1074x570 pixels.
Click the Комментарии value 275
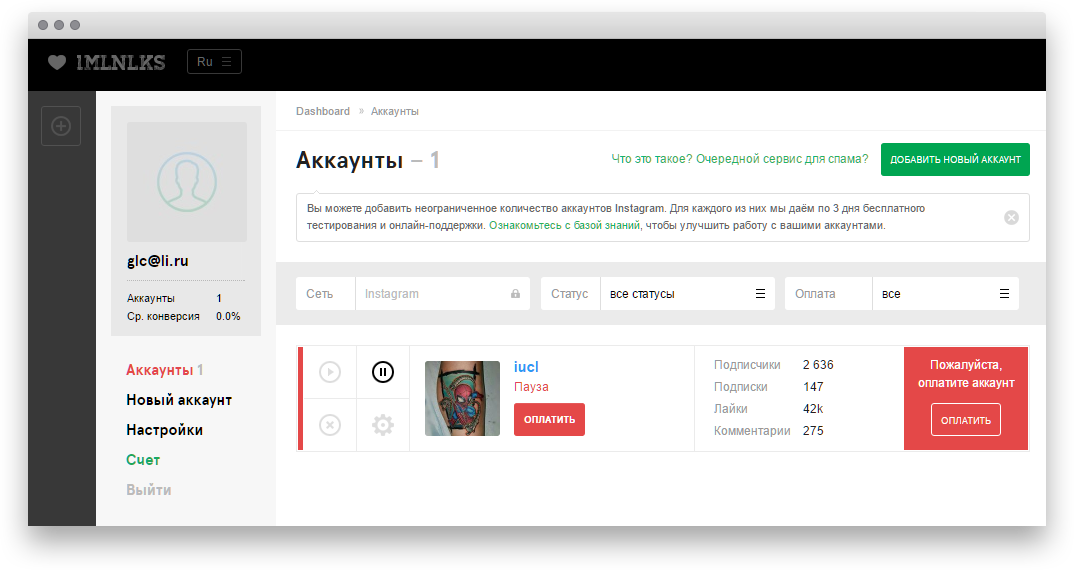tap(813, 431)
